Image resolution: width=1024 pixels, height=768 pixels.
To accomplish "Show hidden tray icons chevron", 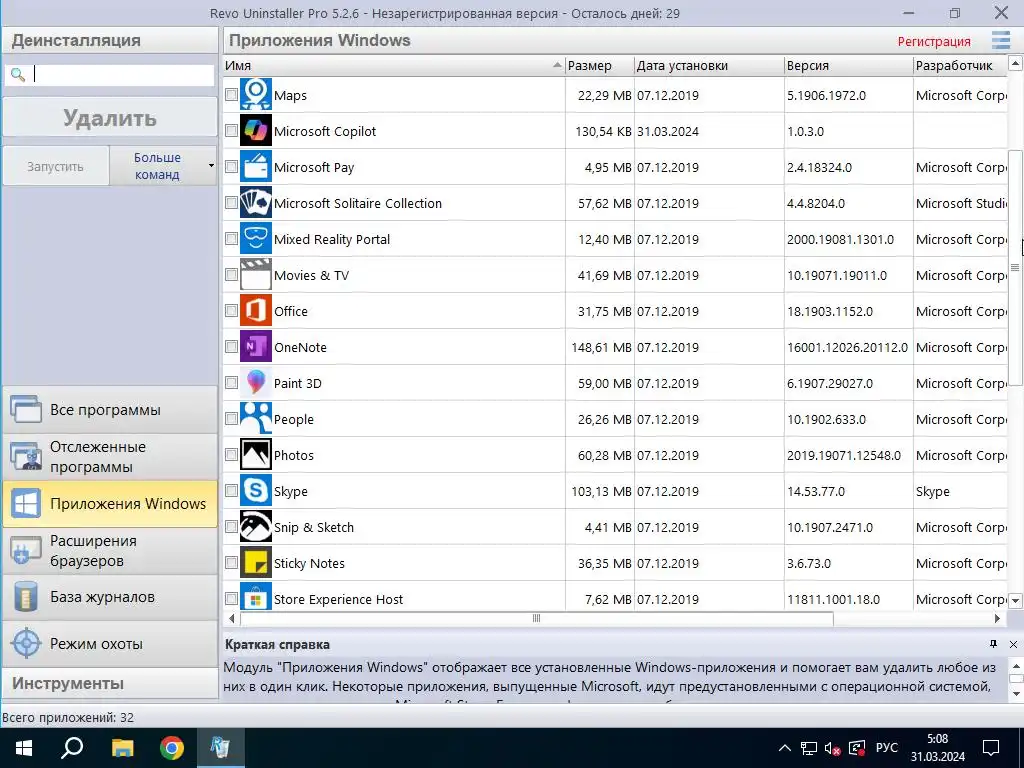I will click(785, 748).
